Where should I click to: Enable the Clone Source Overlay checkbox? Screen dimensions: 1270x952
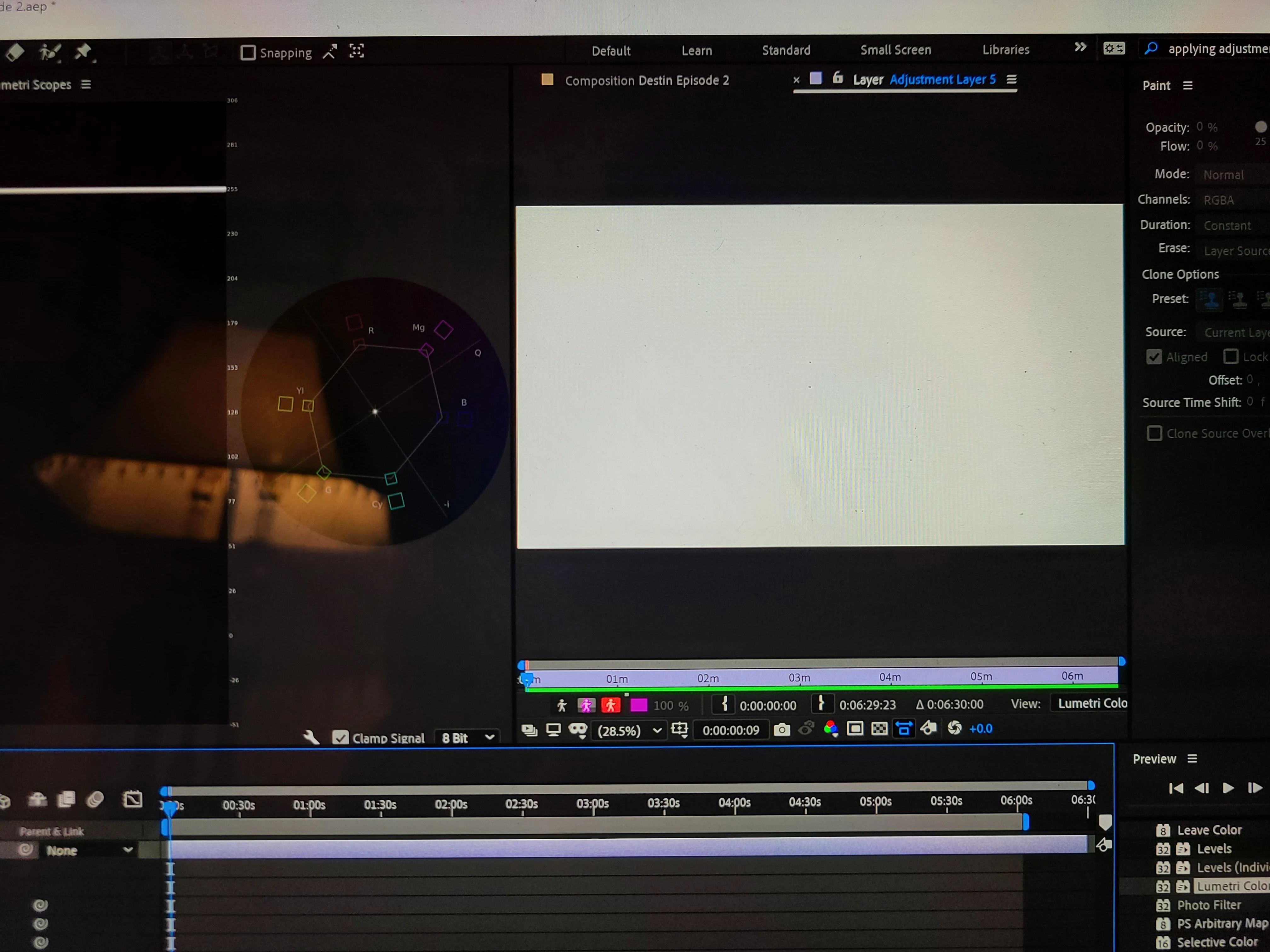click(x=1154, y=433)
